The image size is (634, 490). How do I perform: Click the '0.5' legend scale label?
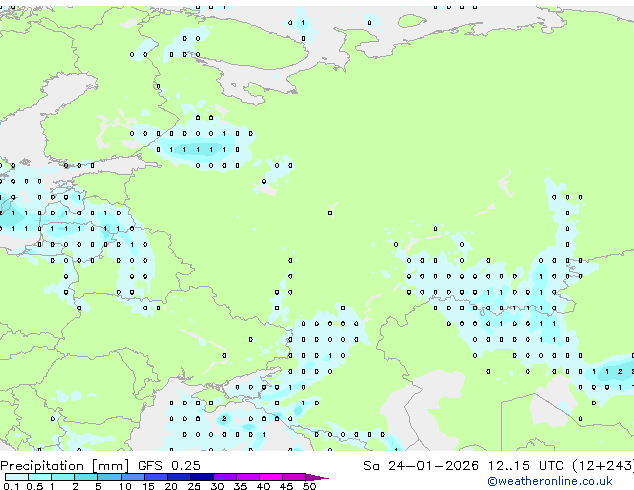(x=34, y=486)
